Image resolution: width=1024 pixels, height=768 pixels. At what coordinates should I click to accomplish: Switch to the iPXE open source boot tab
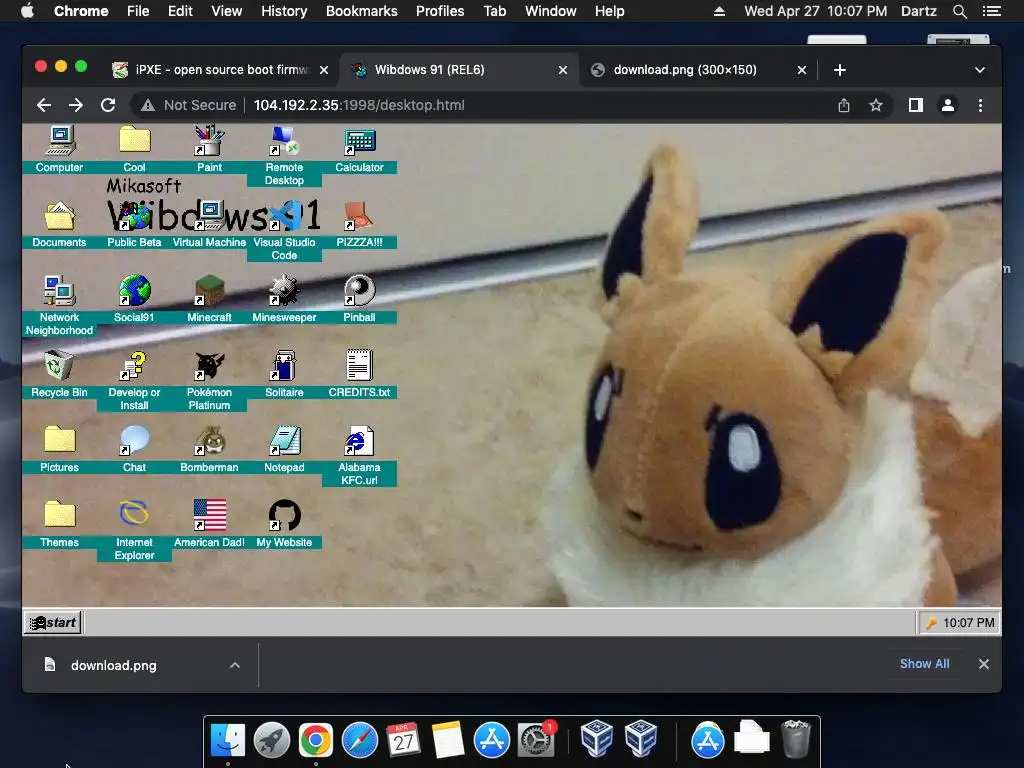click(x=221, y=70)
